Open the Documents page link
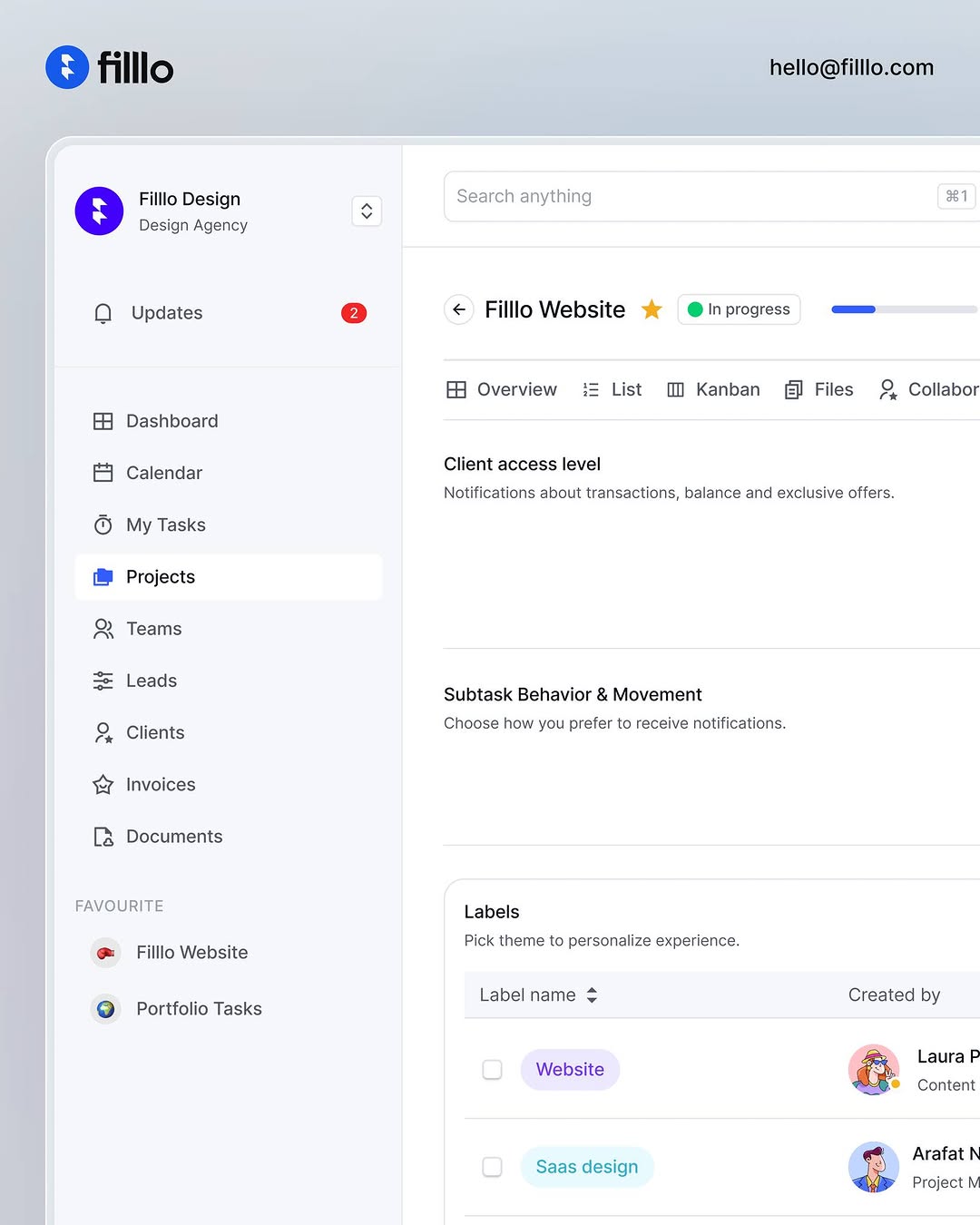The width and height of the screenshot is (980, 1225). 229,837
